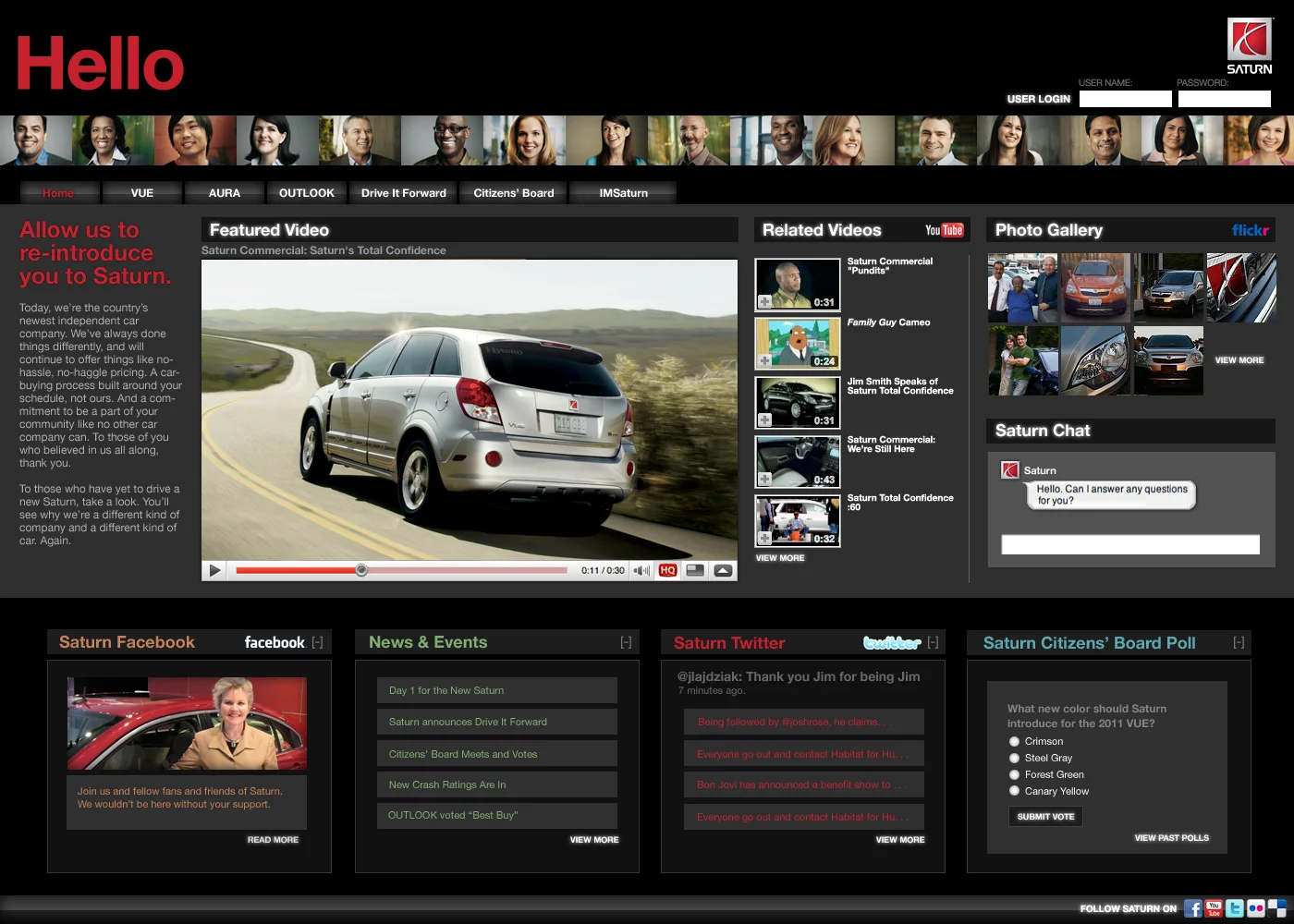Screen dimensions: 1294x924
Task: Open VIEW PAST POLLS link
Action: pyautogui.click(x=1172, y=838)
